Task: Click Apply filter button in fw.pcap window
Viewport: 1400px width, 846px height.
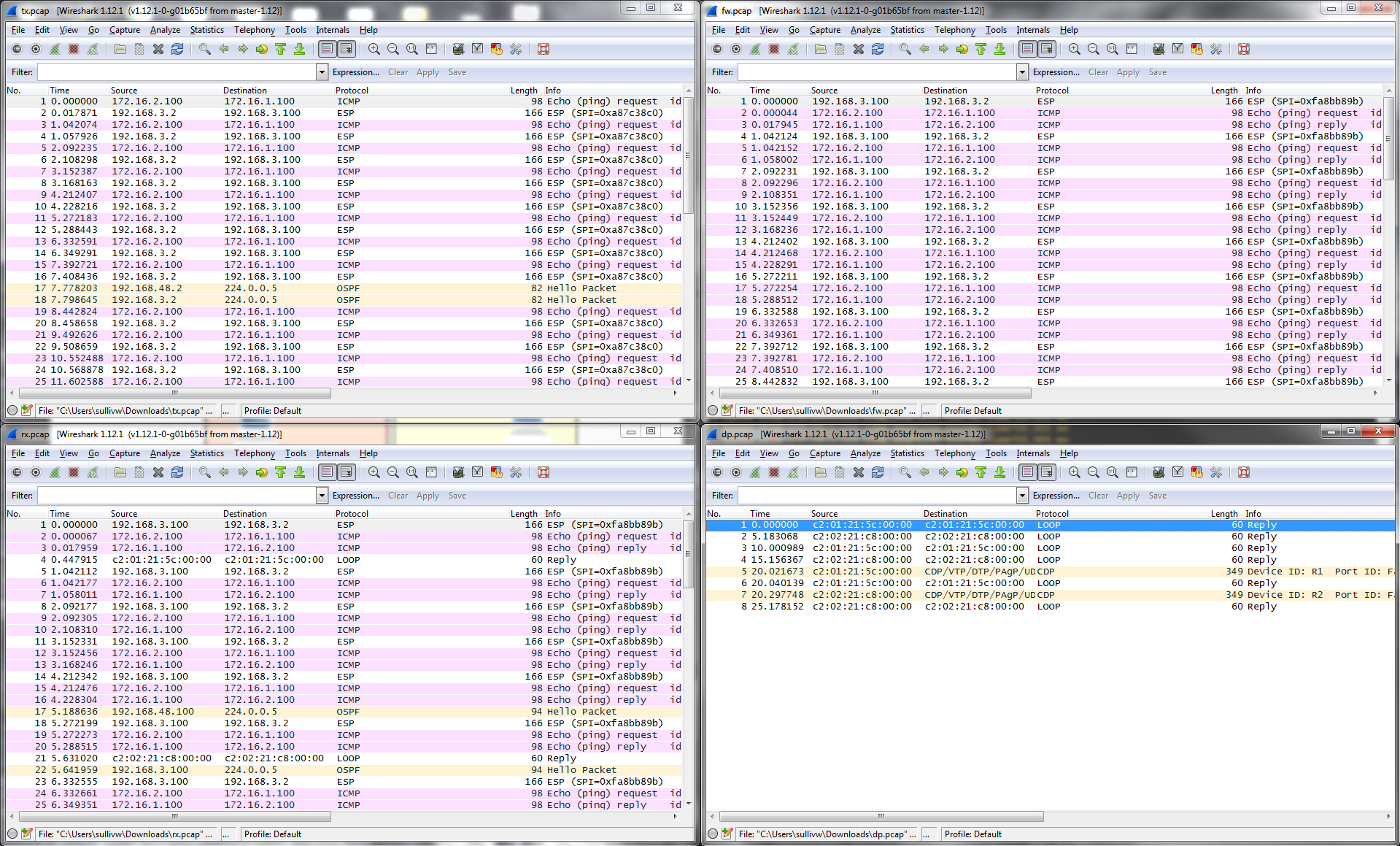Action: point(1128,72)
